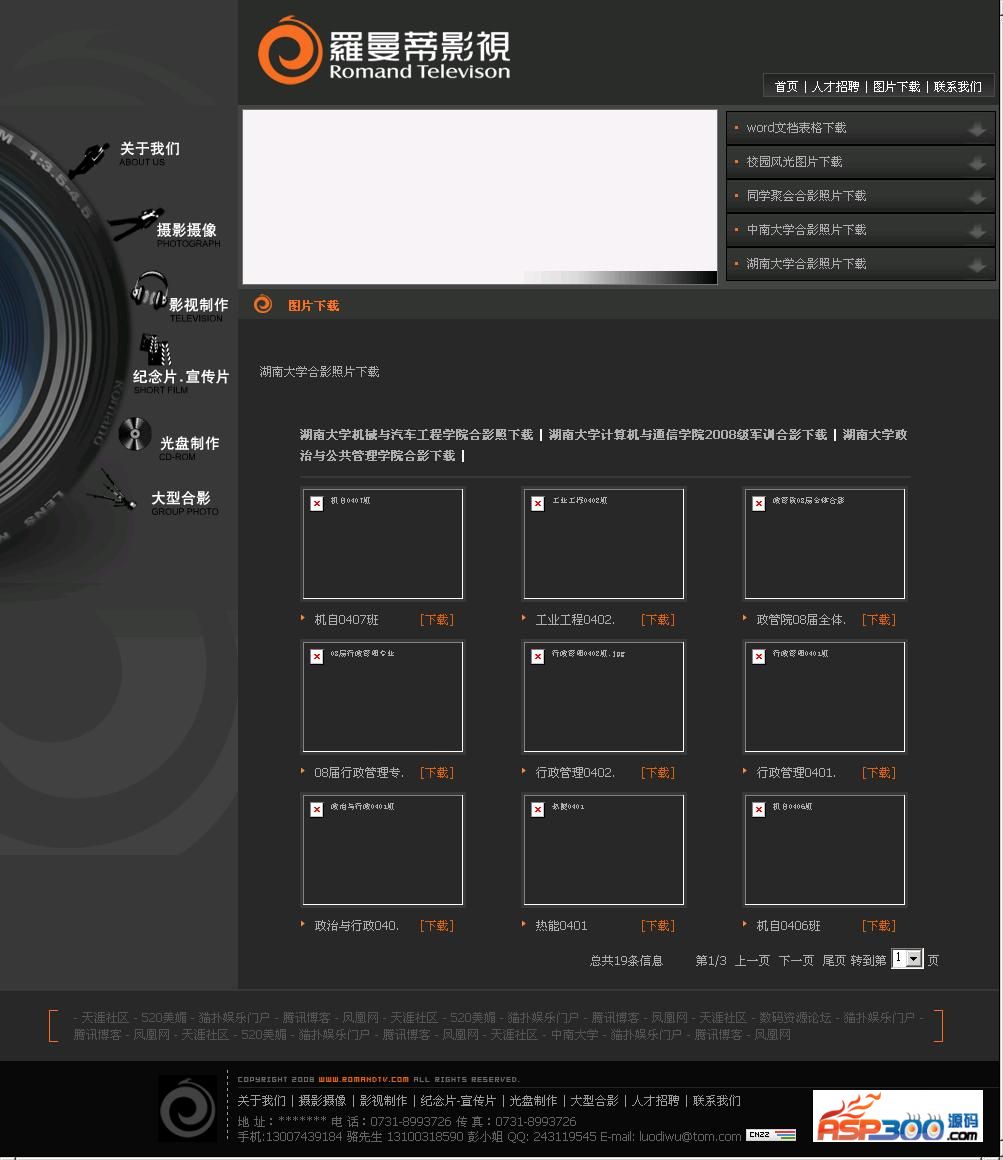Open 光盘制作 in footer navigation

coord(533,1101)
